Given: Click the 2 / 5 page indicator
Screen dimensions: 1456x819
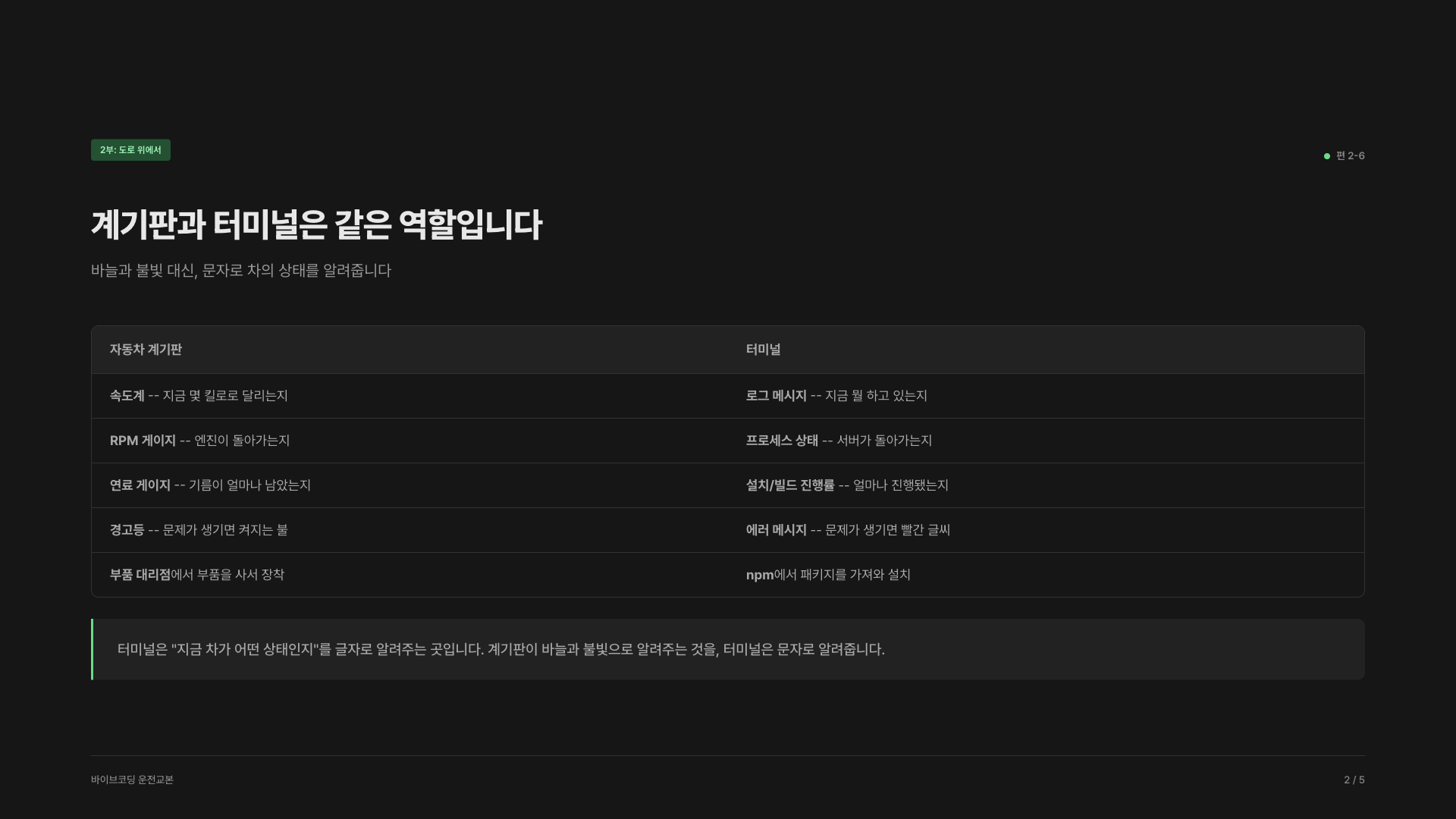Looking at the screenshot, I should tap(1354, 780).
